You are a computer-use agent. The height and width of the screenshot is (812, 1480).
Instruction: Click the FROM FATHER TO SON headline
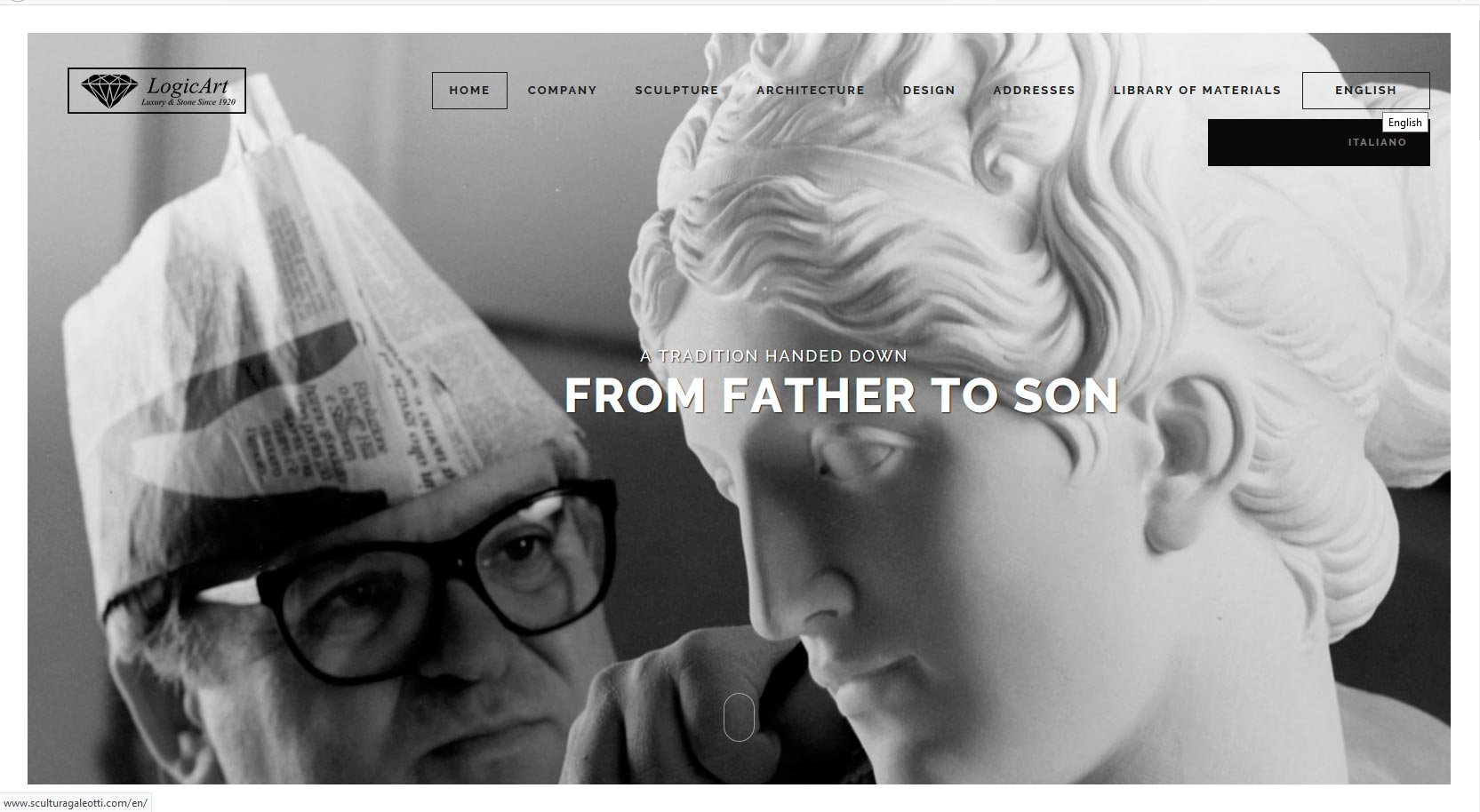[841, 395]
